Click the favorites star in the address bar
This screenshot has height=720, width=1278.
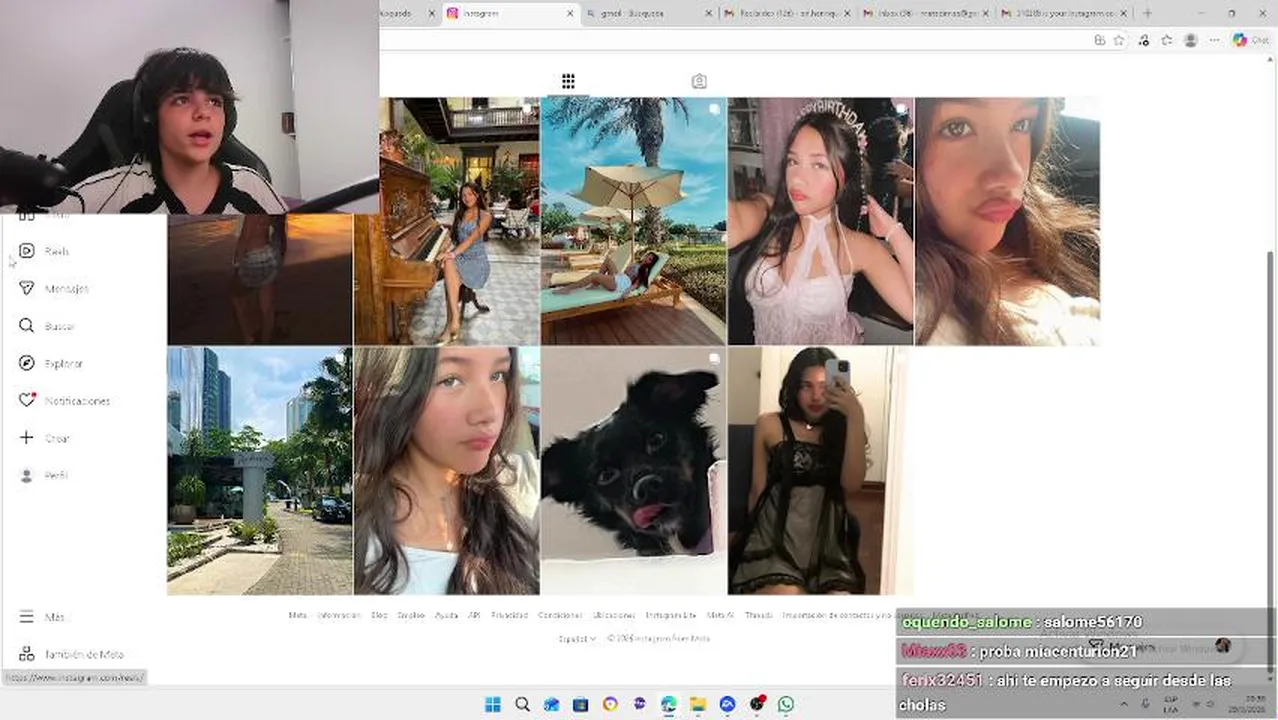click(x=1119, y=40)
